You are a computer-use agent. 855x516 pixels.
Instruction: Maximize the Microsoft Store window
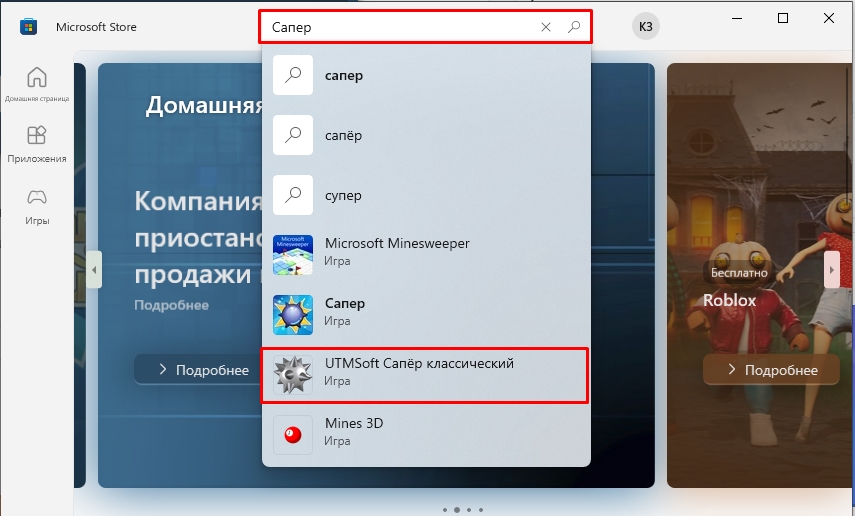coord(782,19)
